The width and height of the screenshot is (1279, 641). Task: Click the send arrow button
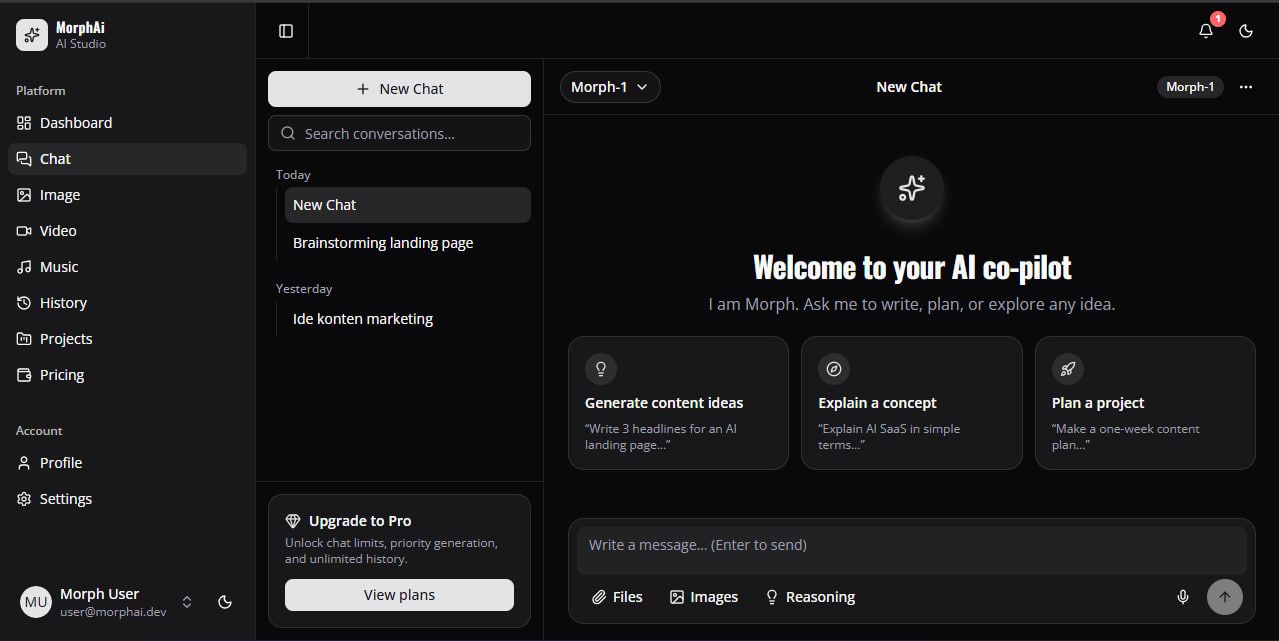click(x=1225, y=597)
